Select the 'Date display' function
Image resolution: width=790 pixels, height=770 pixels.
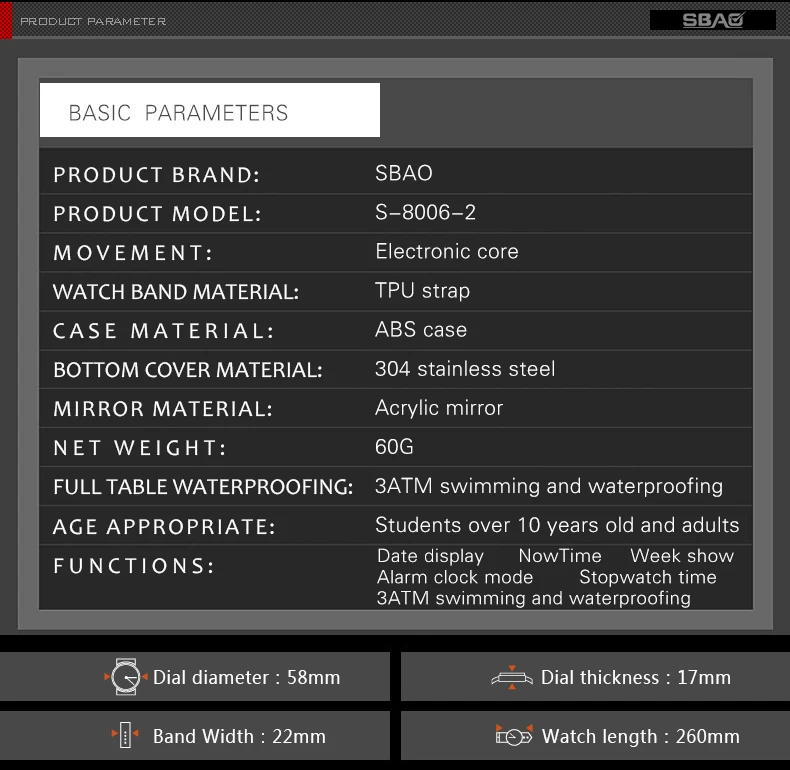coord(430,556)
